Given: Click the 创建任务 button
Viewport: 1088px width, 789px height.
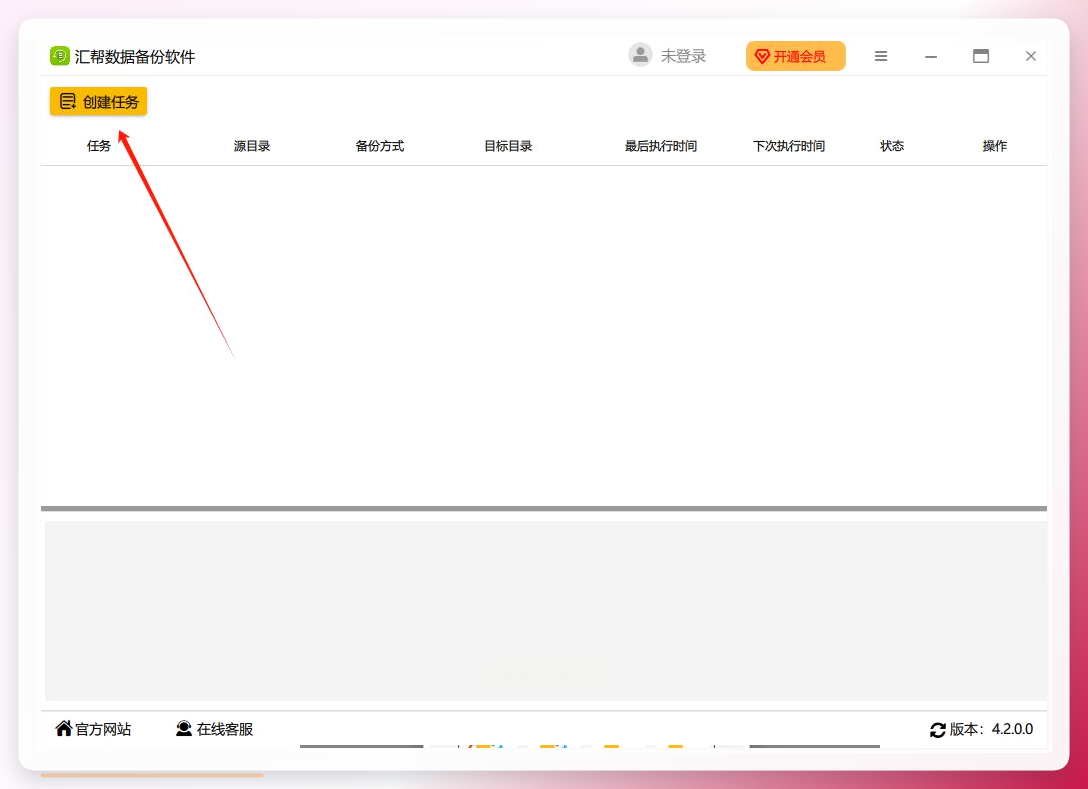Looking at the screenshot, I should (99, 101).
